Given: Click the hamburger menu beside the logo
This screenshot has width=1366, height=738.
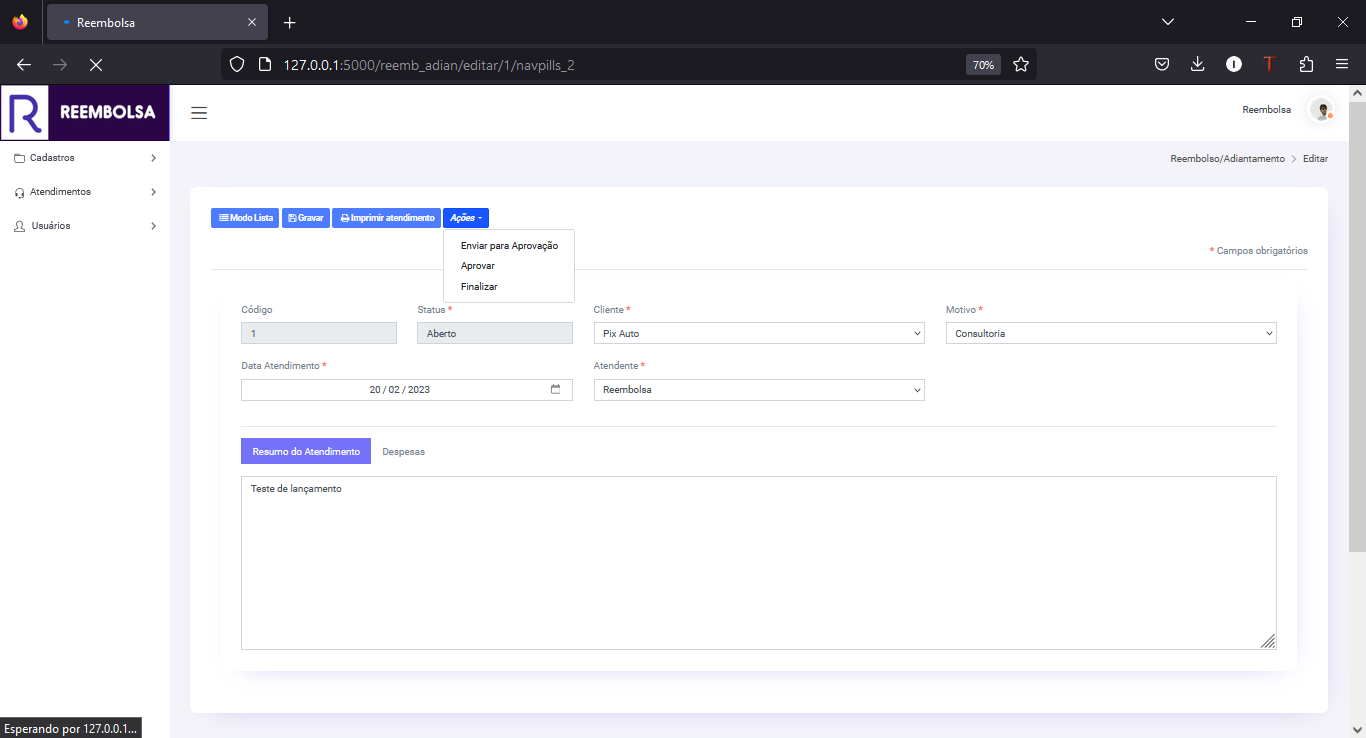Looking at the screenshot, I should tap(199, 112).
